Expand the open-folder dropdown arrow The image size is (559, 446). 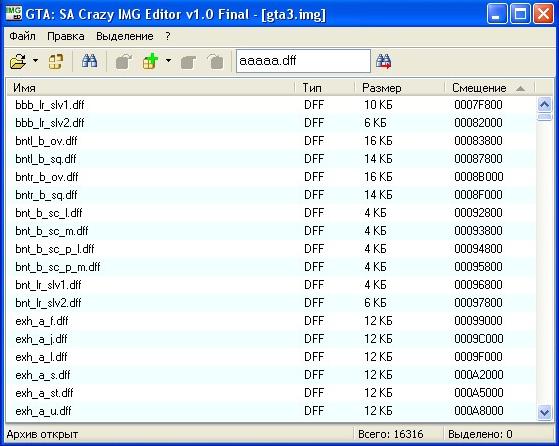point(35,61)
